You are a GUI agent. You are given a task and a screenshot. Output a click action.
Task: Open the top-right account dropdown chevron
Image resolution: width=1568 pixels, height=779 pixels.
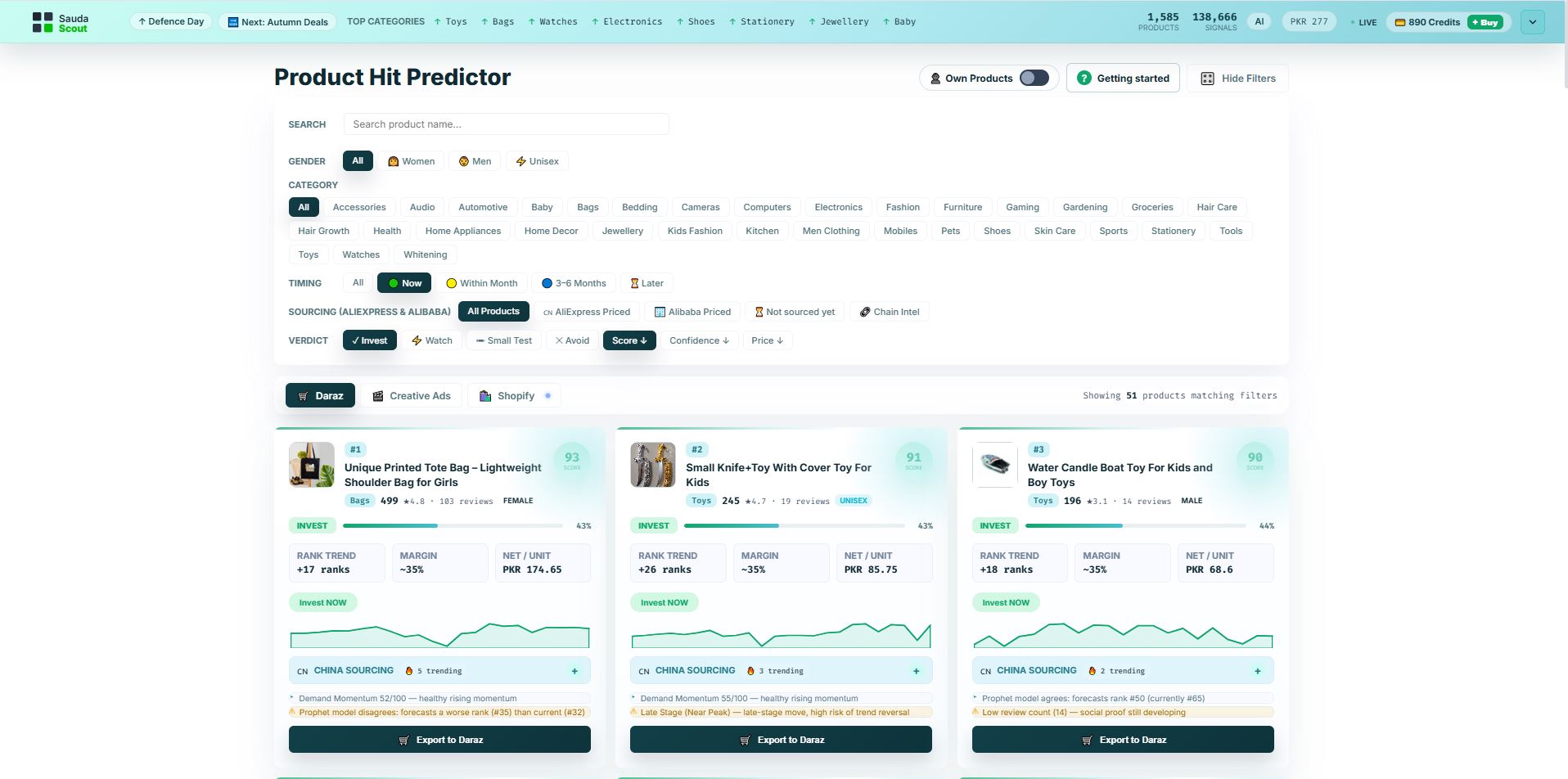1533,22
